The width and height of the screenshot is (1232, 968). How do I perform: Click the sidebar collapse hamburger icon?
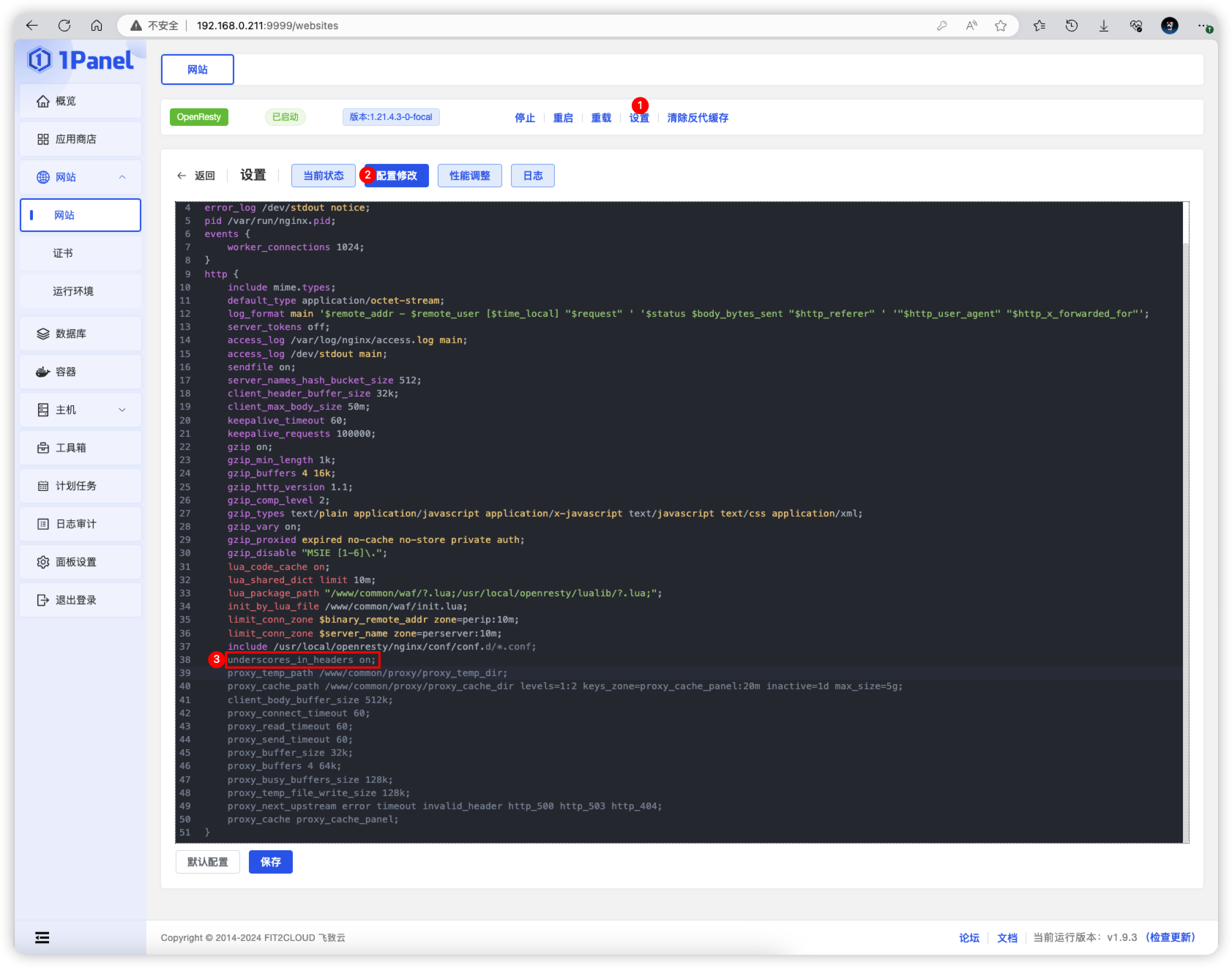click(x=42, y=937)
